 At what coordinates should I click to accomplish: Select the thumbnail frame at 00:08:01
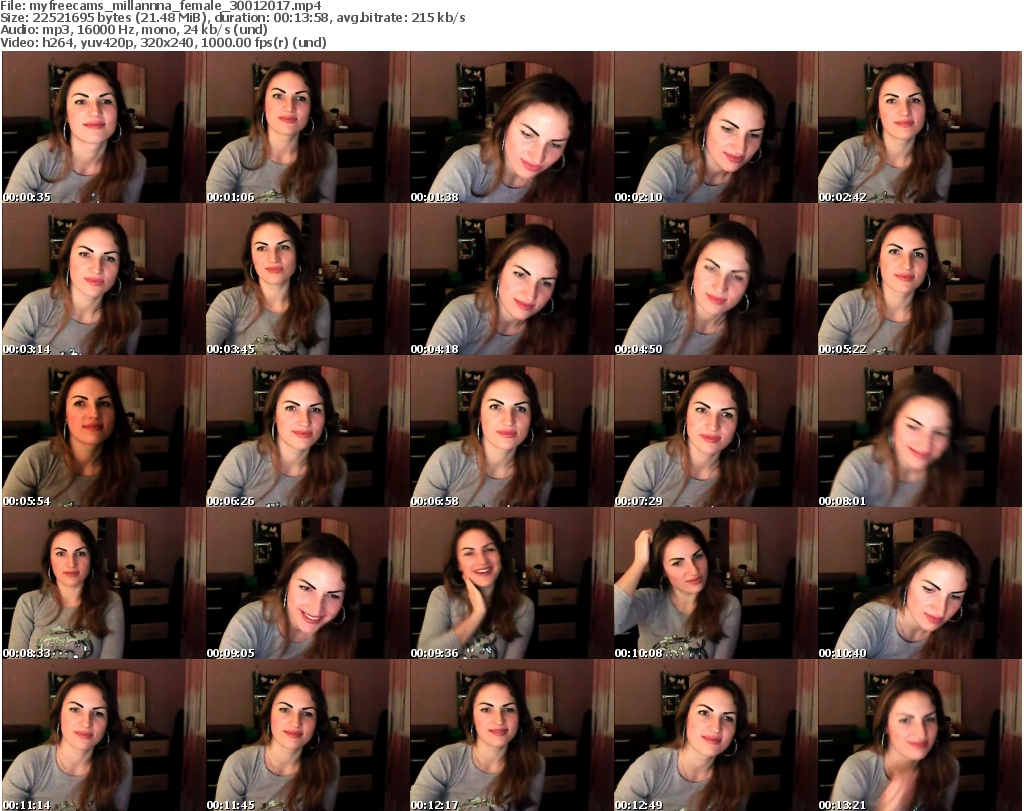point(920,431)
